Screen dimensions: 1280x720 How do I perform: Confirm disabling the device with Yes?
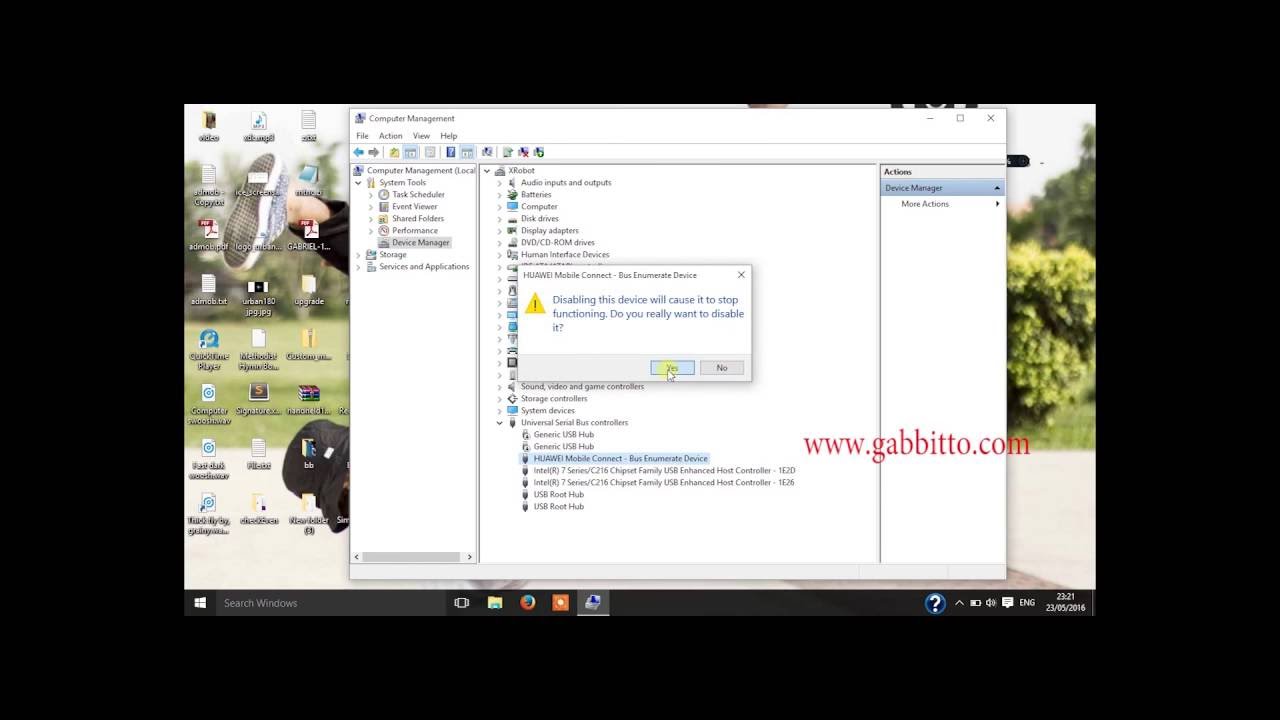tap(672, 368)
